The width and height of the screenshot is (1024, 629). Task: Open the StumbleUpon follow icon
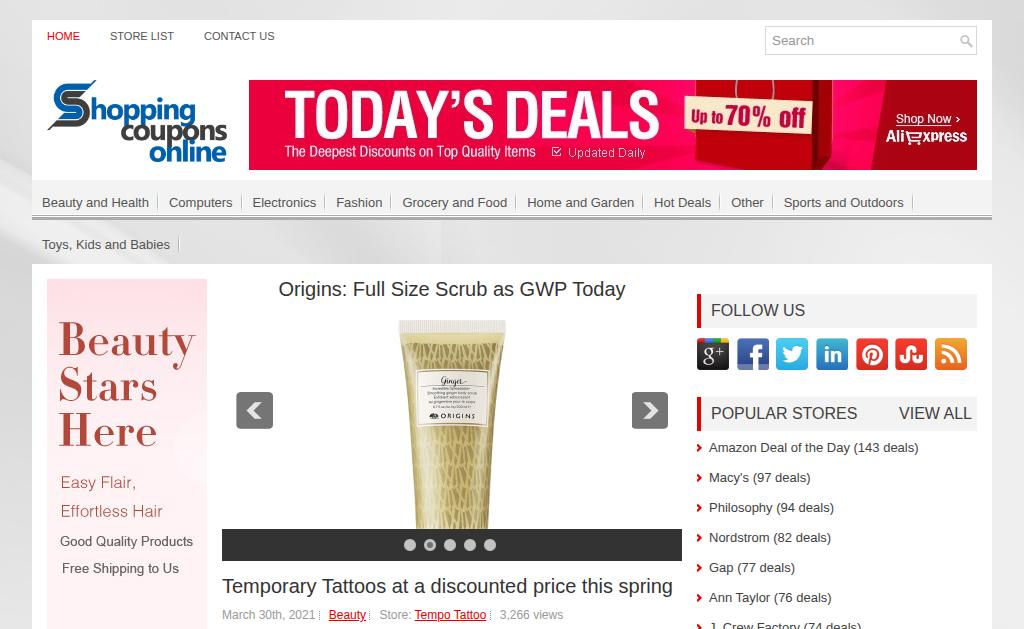pyautogui.click(x=911, y=354)
